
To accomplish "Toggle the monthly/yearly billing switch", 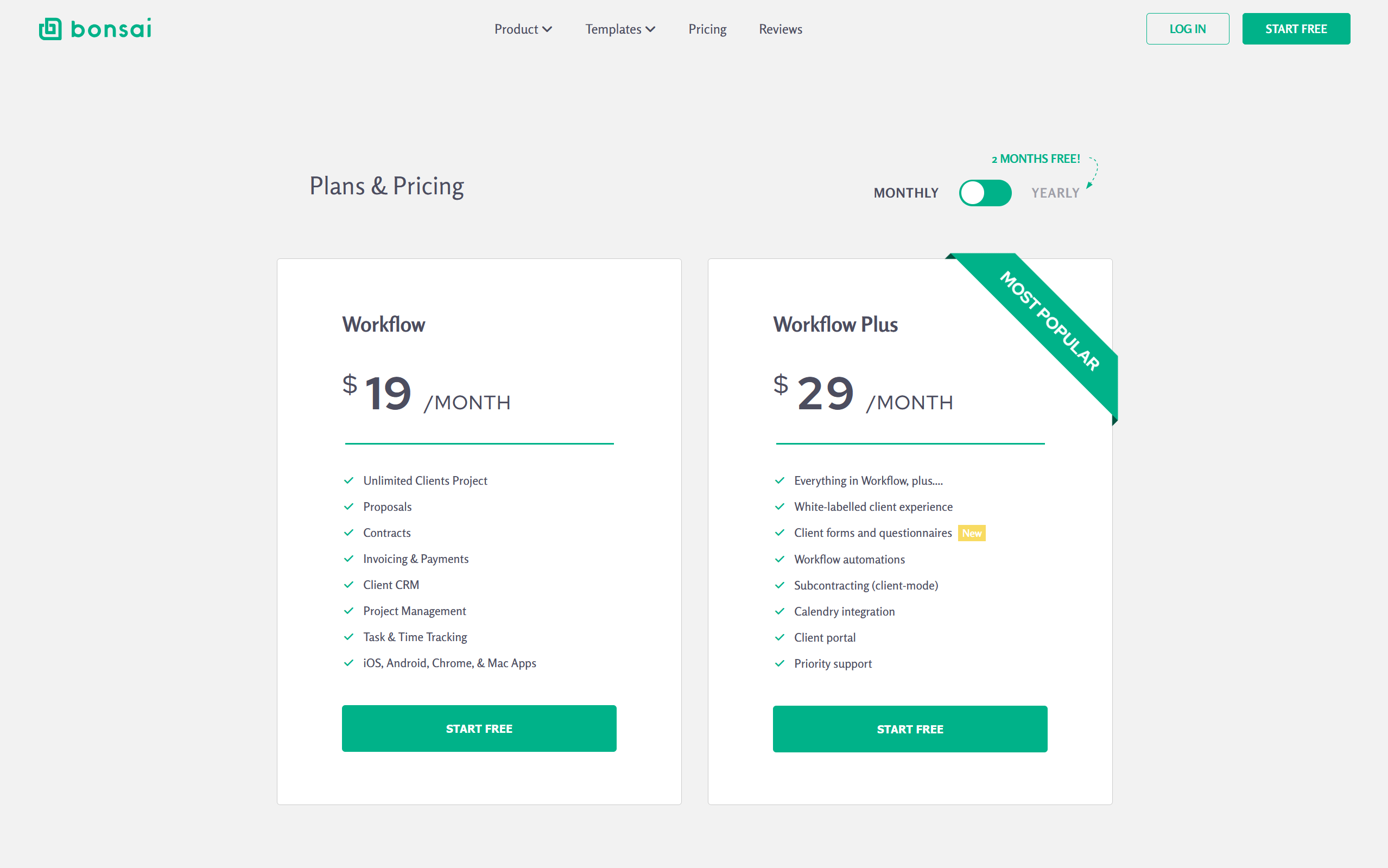I will click(x=985, y=193).
